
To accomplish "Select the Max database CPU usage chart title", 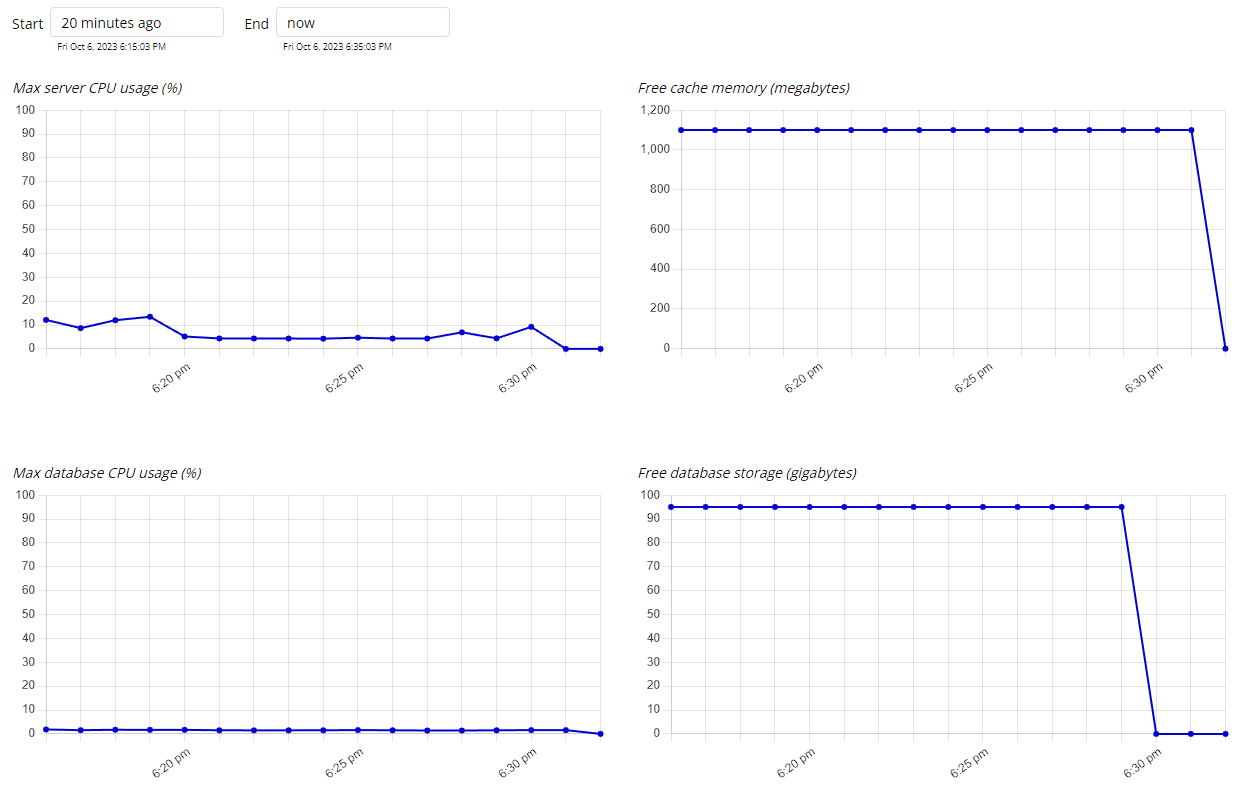I will (107, 473).
